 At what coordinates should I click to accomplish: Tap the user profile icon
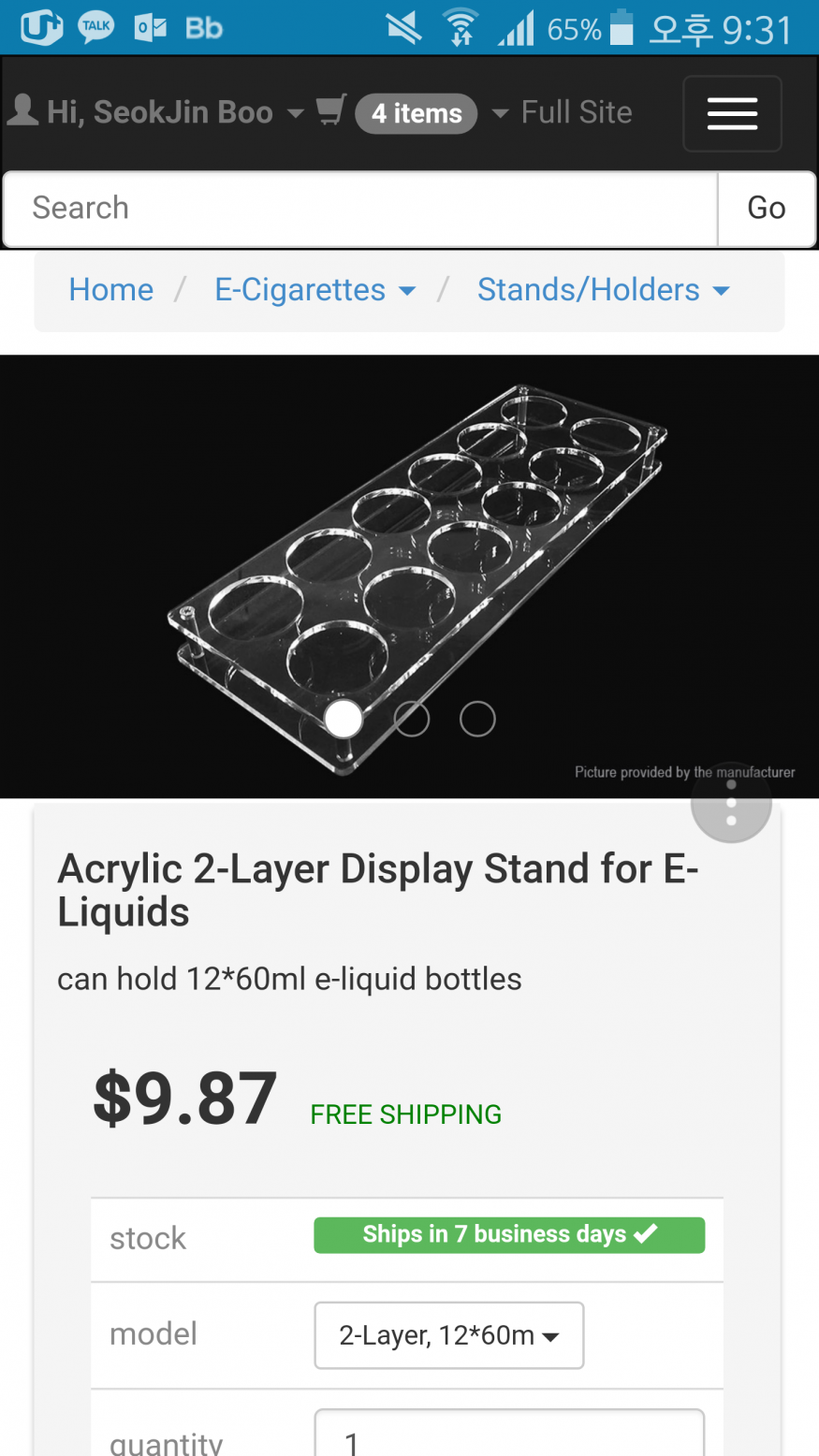(23, 110)
